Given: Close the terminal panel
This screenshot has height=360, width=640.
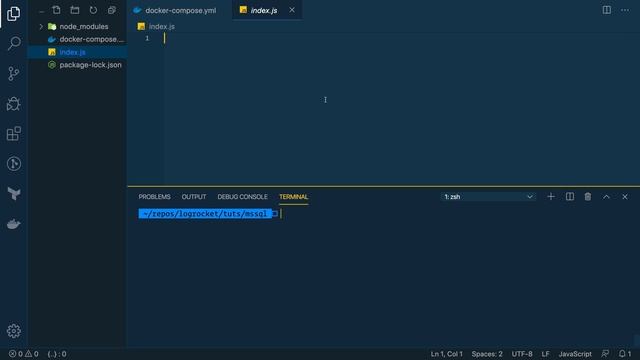Looking at the screenshot, I should point(624,197).
